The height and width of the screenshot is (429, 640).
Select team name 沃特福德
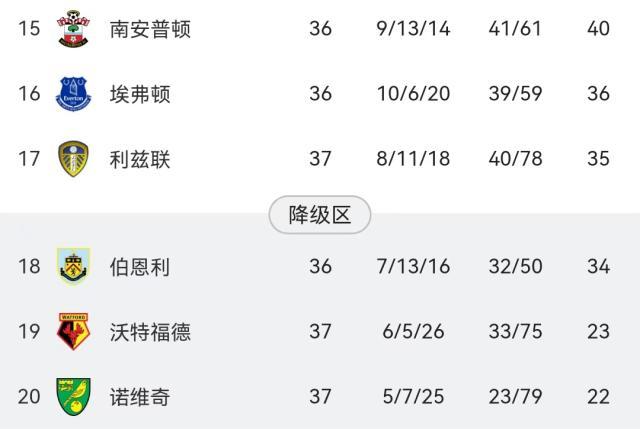tap(150, 333)
